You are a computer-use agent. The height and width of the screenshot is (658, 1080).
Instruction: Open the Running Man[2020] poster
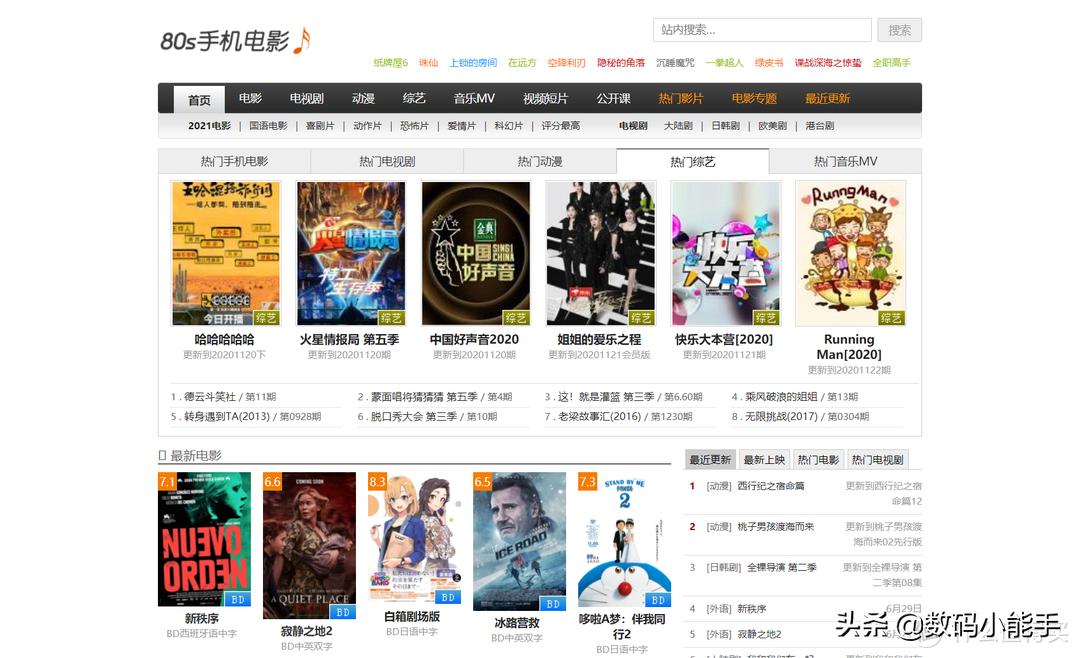click(849, 253)
